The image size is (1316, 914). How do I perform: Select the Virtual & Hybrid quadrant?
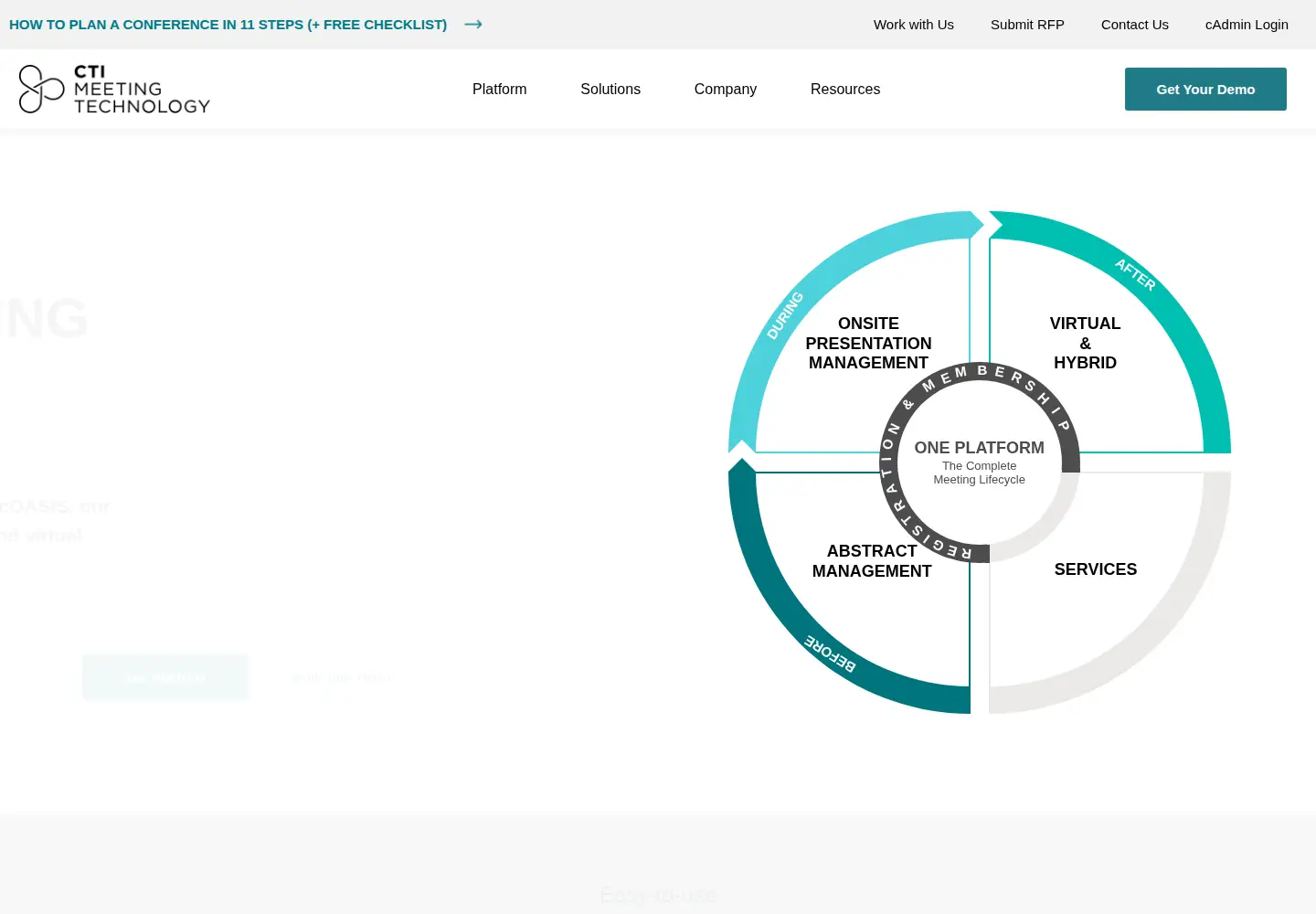tap(1085, 343)
